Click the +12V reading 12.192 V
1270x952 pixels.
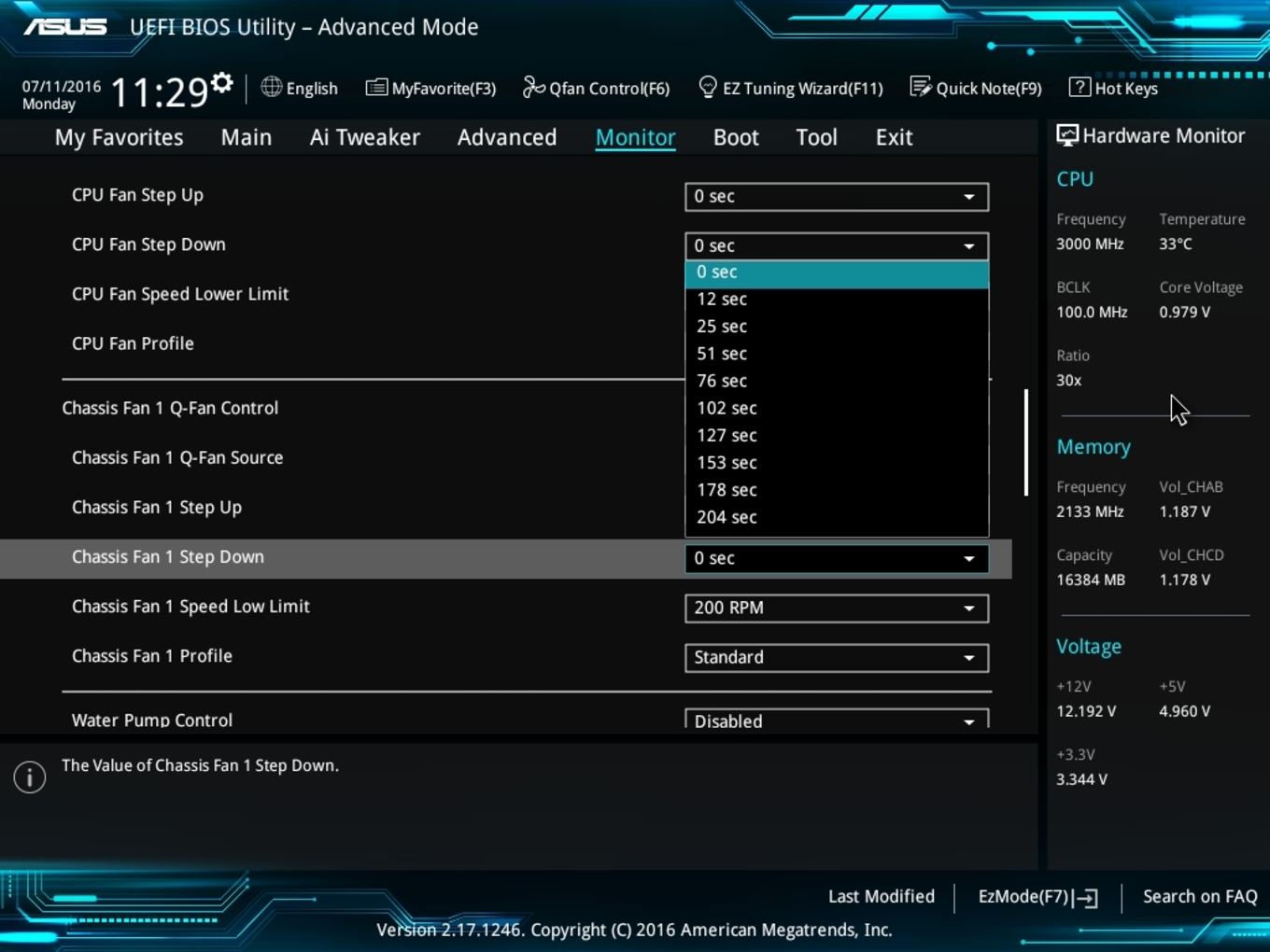point(1086,711)
